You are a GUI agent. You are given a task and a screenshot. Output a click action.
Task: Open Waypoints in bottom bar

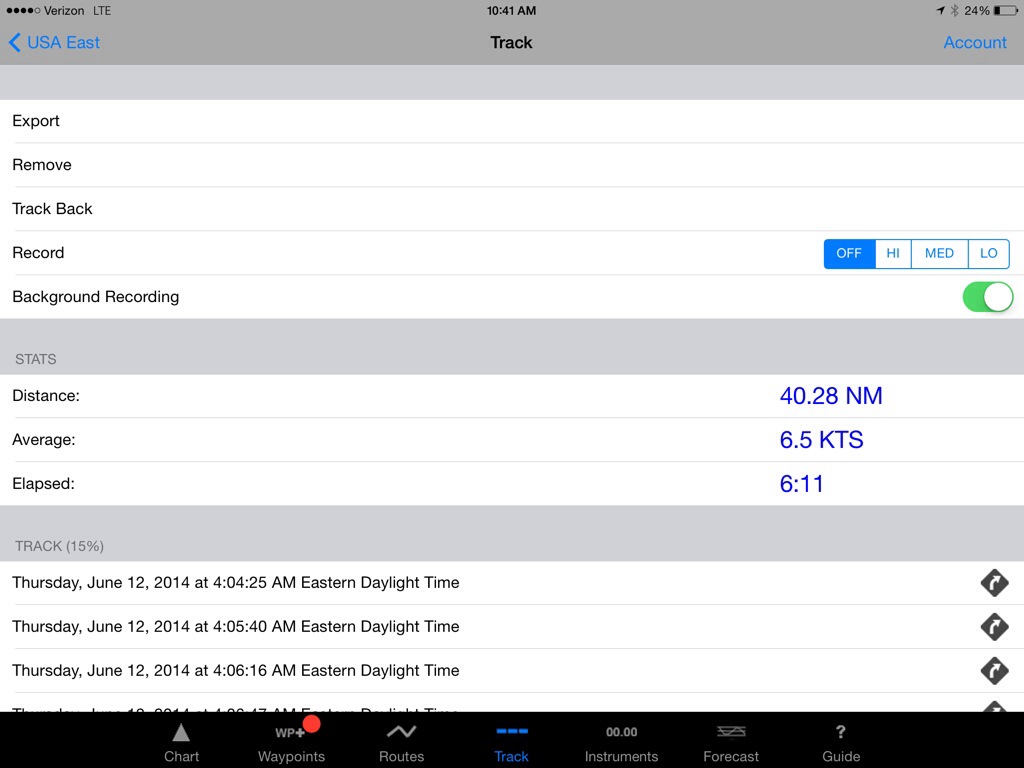(291, 742)
